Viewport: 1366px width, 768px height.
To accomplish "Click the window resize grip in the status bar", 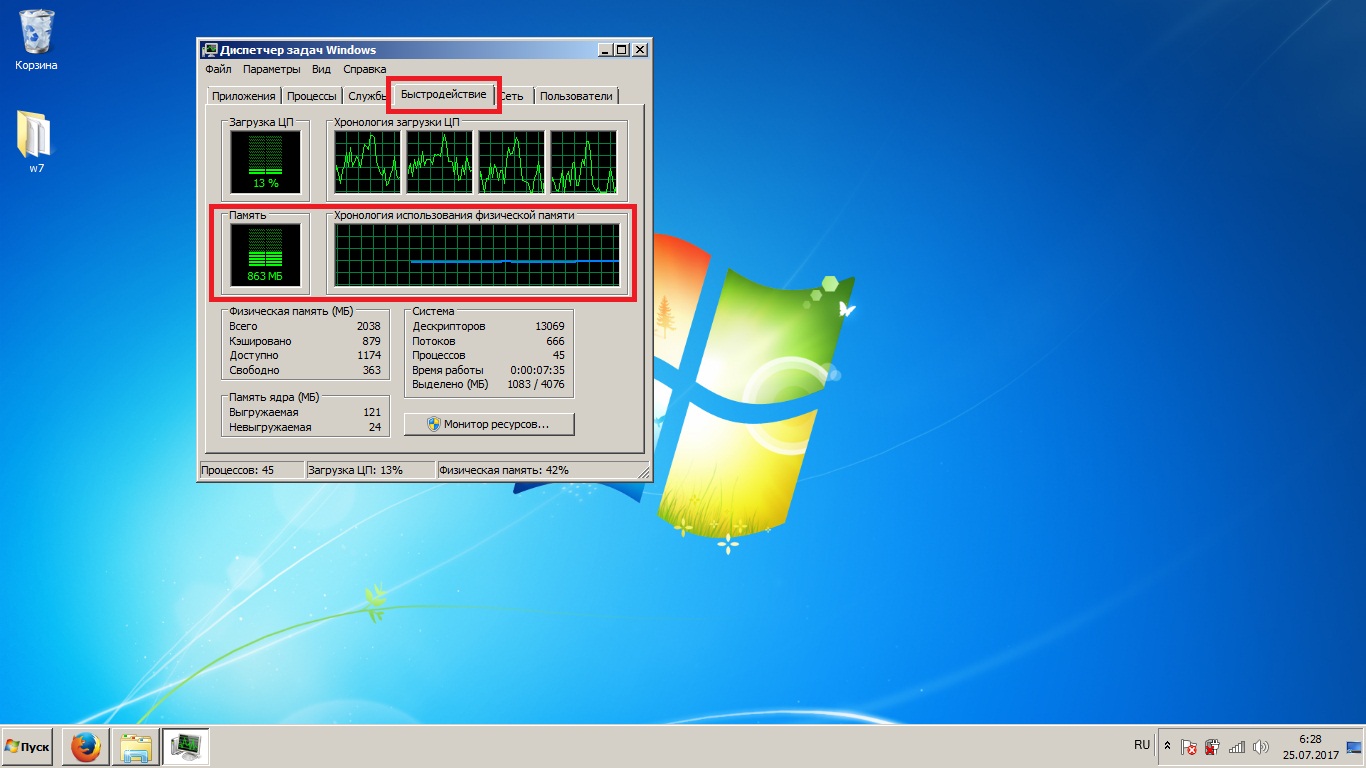I will [643, 472].
